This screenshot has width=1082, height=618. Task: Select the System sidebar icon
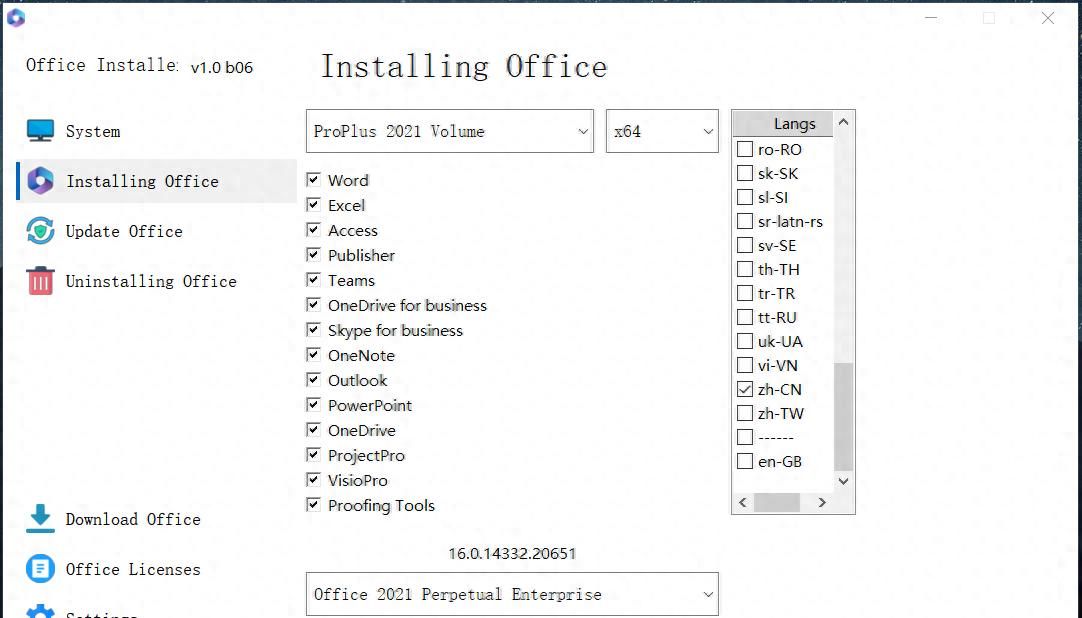click(x=38, y=130)
